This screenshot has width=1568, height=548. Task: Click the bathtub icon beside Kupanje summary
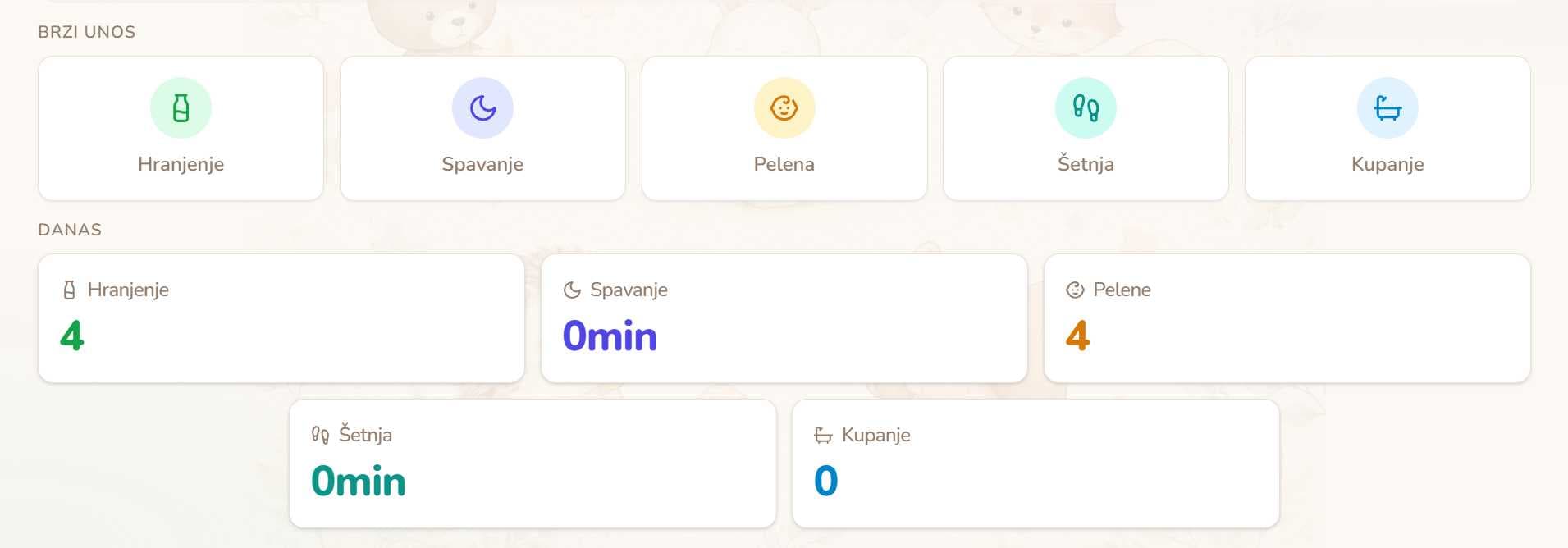[822, 435]
